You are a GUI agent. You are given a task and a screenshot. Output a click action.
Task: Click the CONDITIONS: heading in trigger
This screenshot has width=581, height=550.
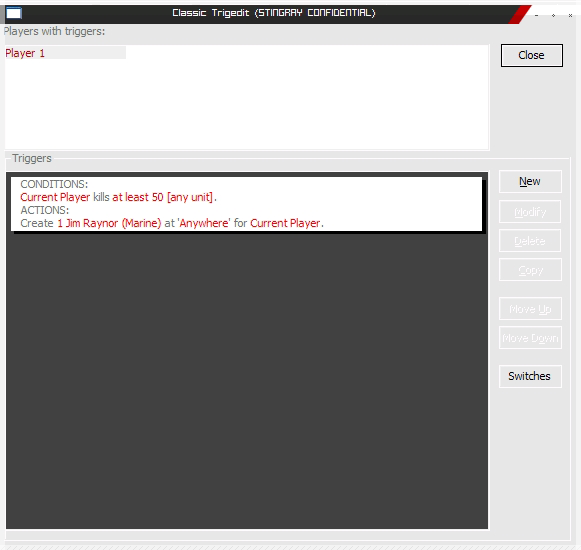click(54, 184)
